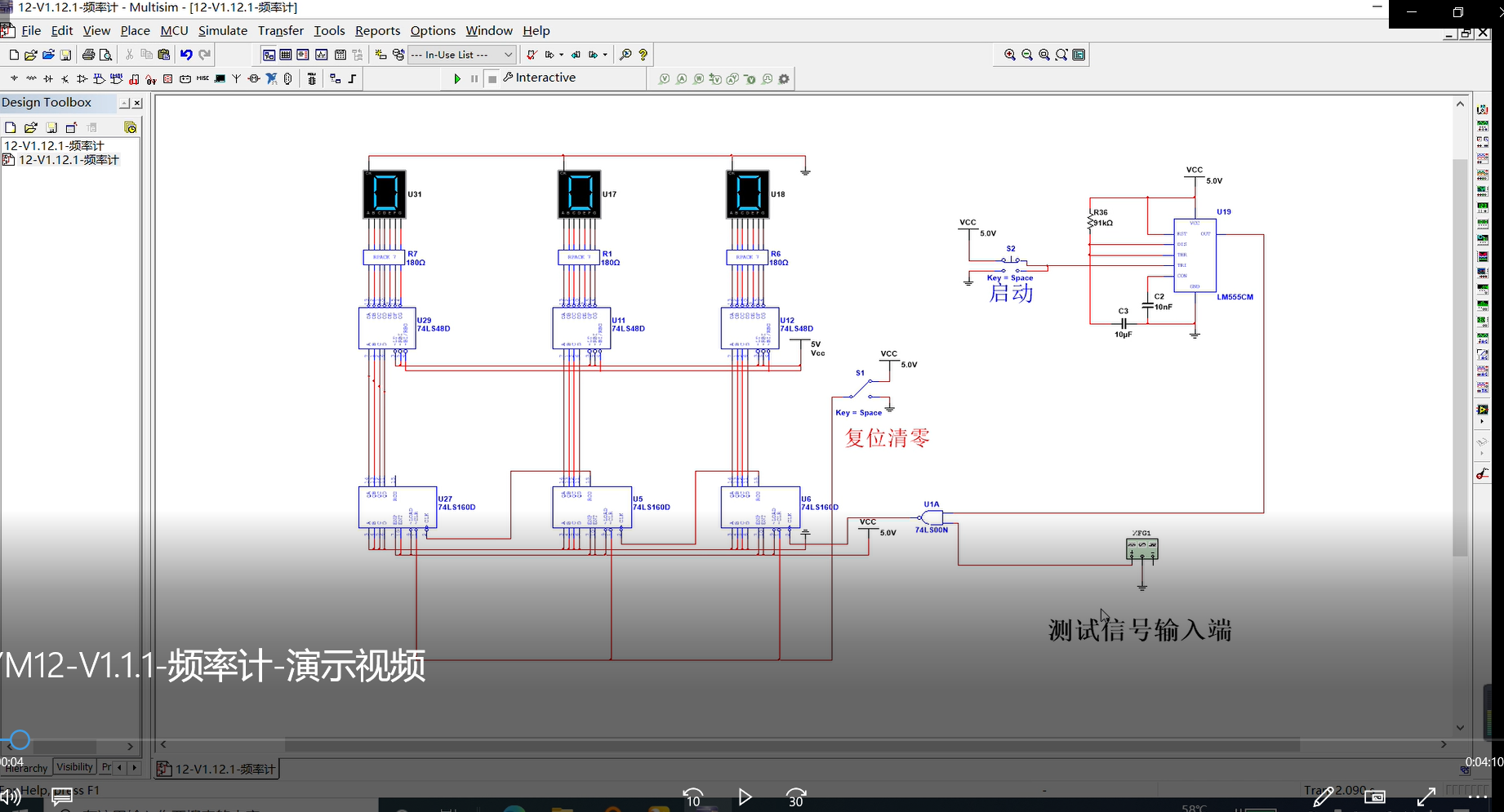
Task: Click Place Bus icon
Action: pos(352,78)
